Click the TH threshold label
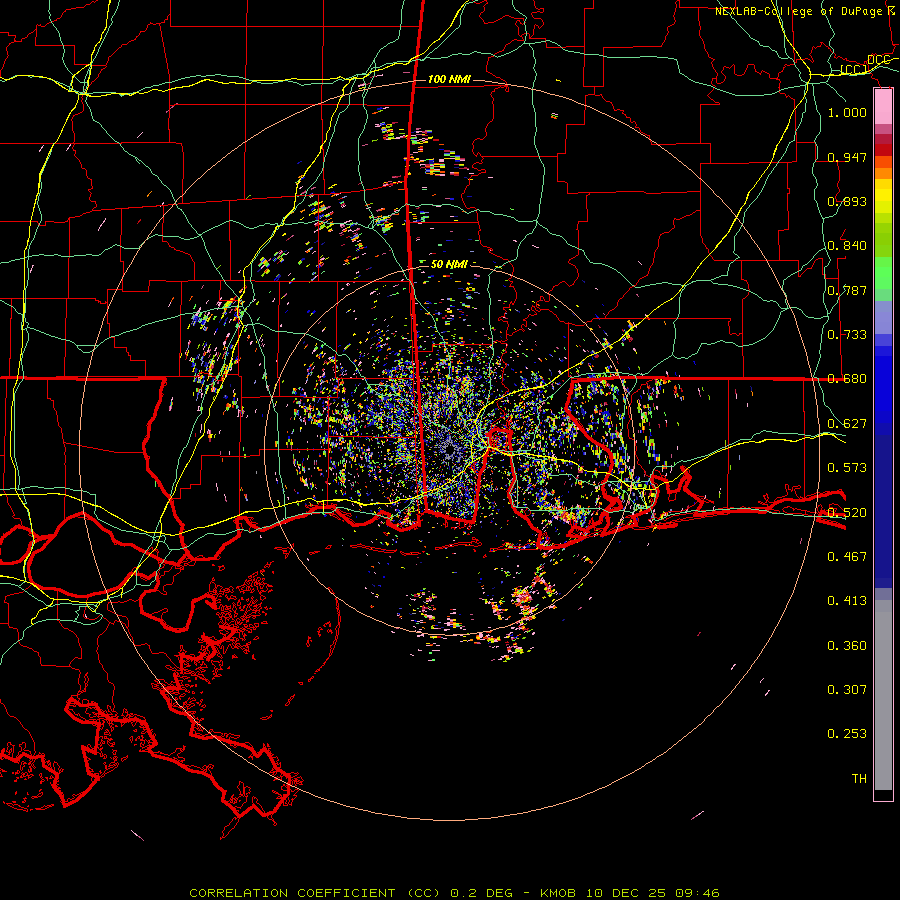Image resolution: width=900 pixels, height=900 pixels. [859, 778]
